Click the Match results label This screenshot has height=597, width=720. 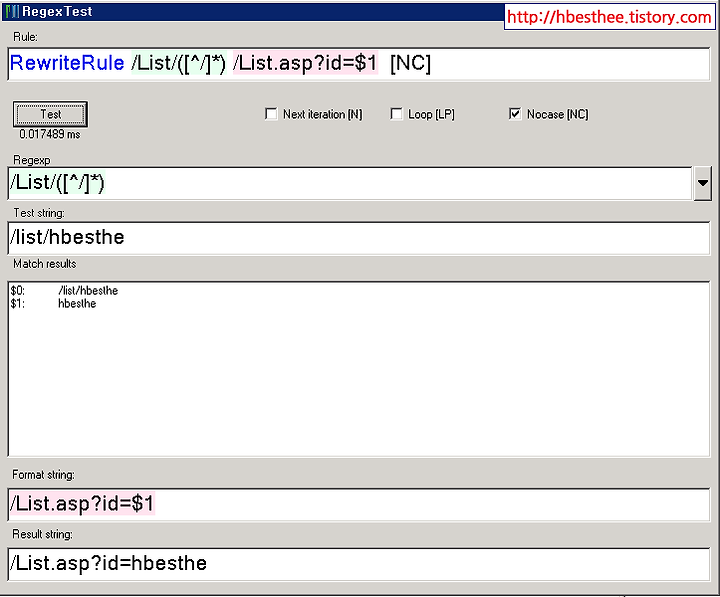click(45, 264)
